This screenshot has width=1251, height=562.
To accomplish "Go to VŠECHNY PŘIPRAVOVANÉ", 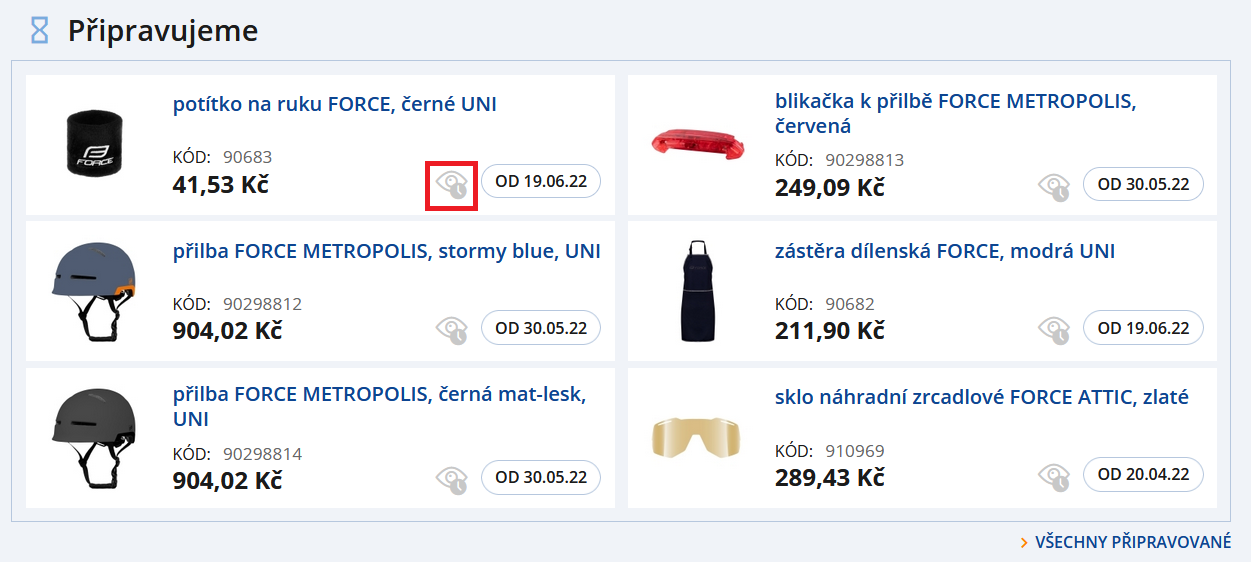I will click(1132, 542).
